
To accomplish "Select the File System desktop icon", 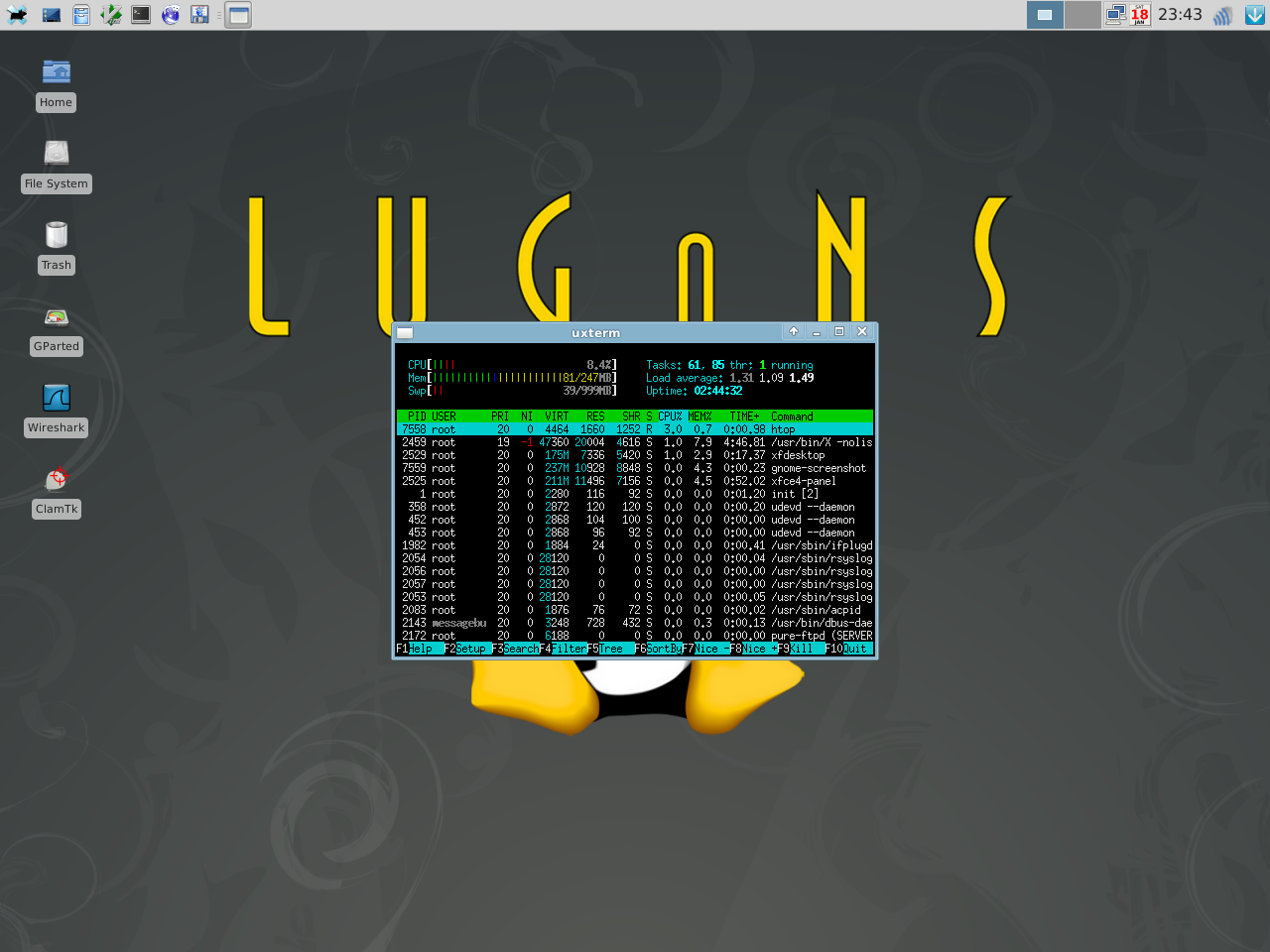I will (57, 166).
